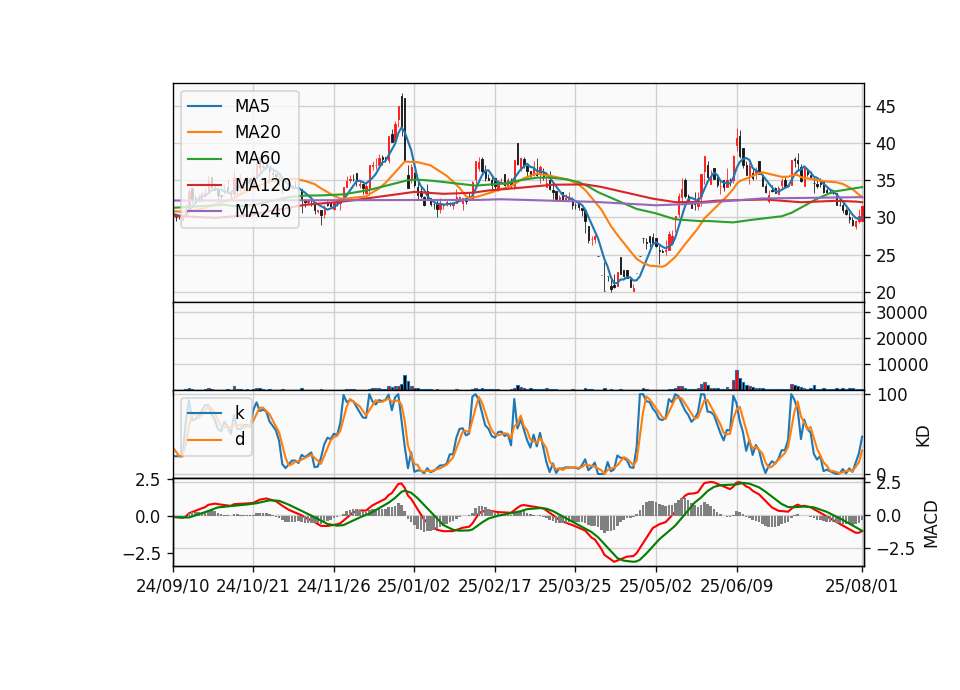The width and height of the screenshot is (960, 690).
Task: Click the 25/06/09 date label
Action: pos(737,586)
